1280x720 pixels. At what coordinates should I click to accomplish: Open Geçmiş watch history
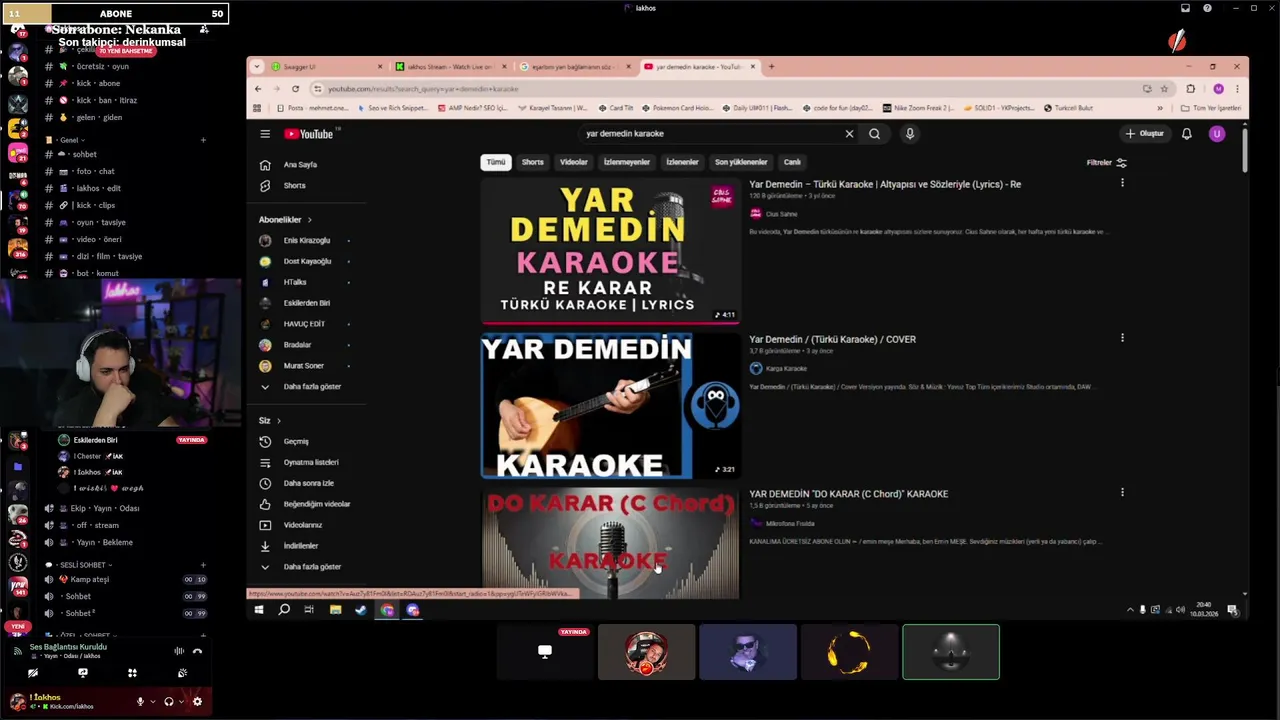pos(296,442)
